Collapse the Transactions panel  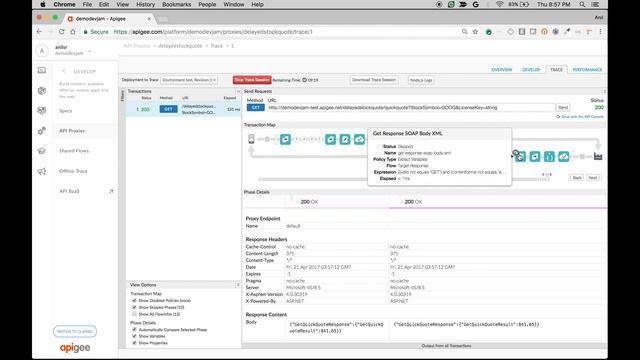(238, 91)
